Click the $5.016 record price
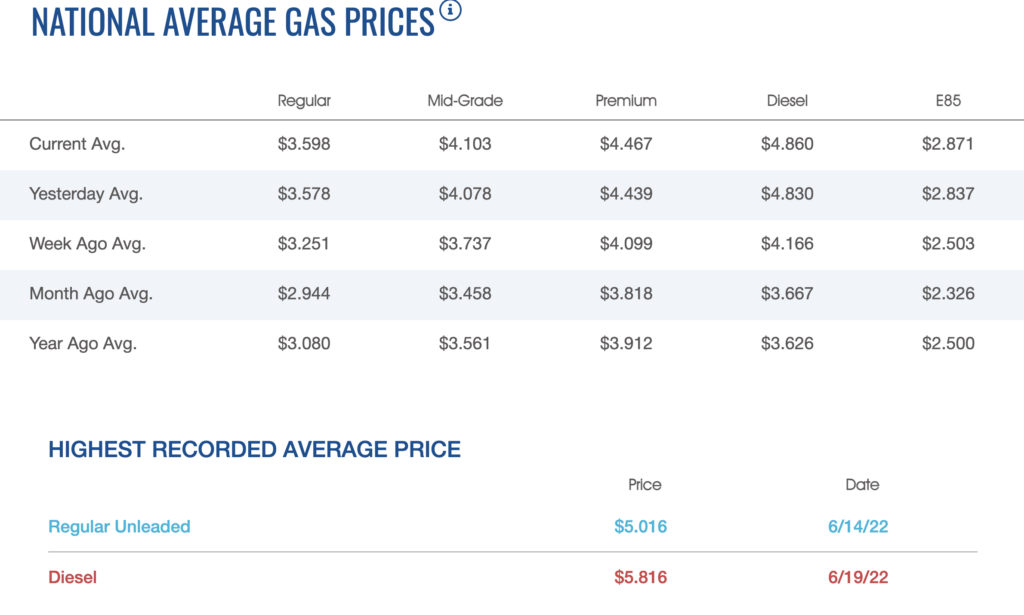The width and height of the screenshot is (1024, 615). pyautogui.click(x=640, y=527)
